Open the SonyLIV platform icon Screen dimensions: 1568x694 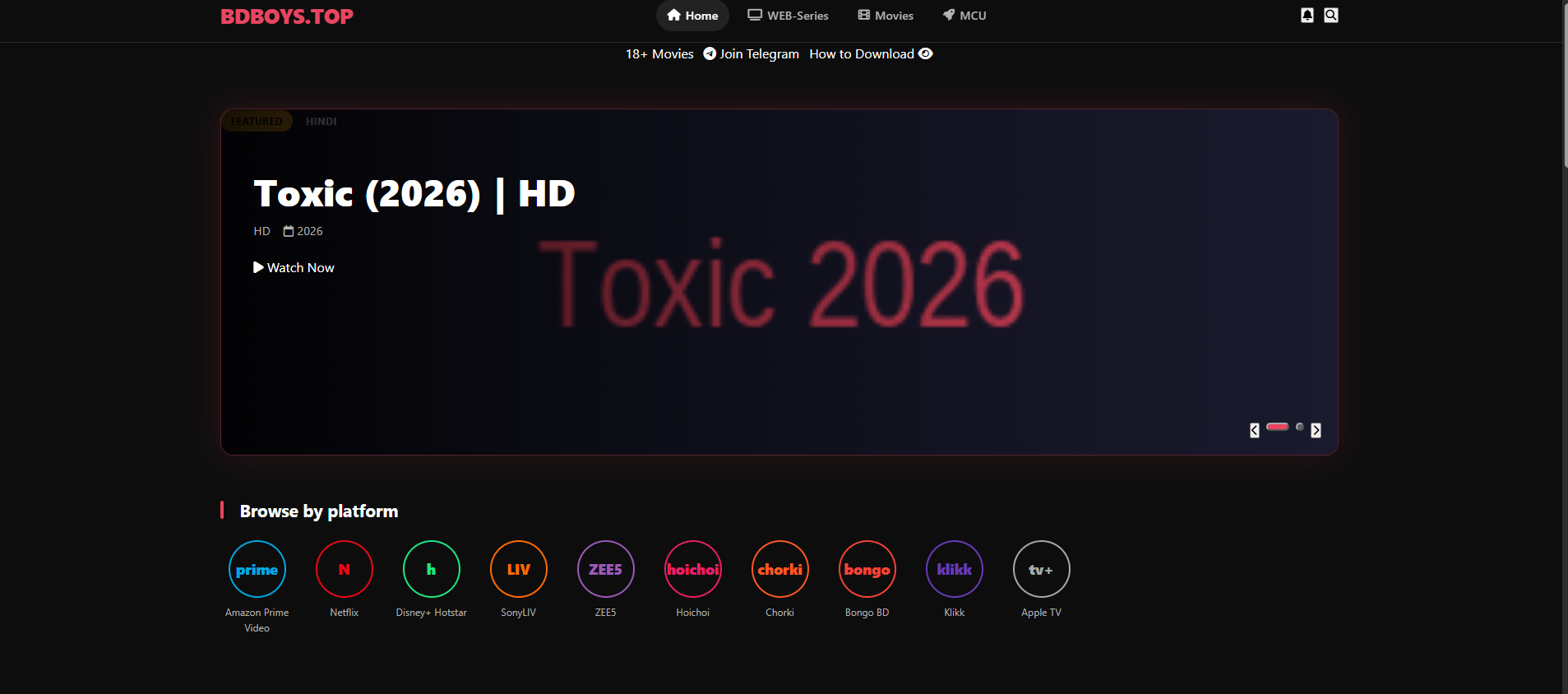[519, 569]
